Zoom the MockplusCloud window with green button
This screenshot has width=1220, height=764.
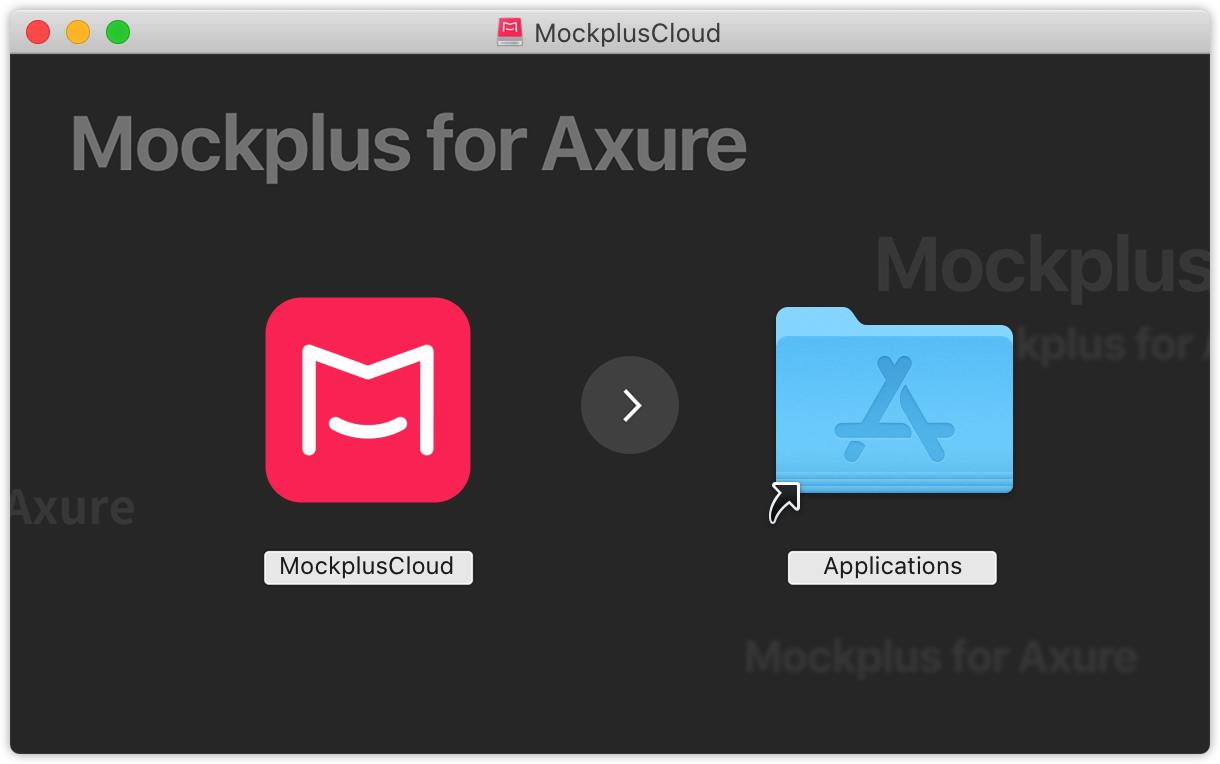click(118, 33)
